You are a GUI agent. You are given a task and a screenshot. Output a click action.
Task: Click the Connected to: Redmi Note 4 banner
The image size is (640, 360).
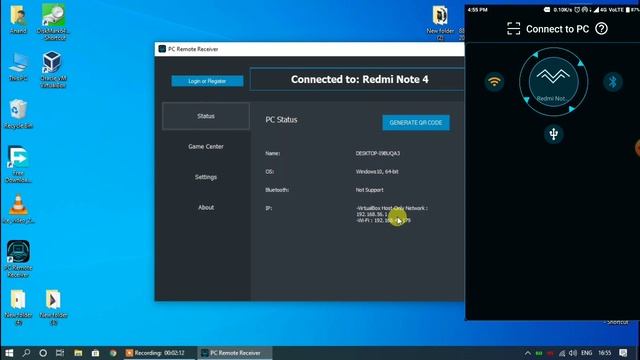(x=357, y=79)
